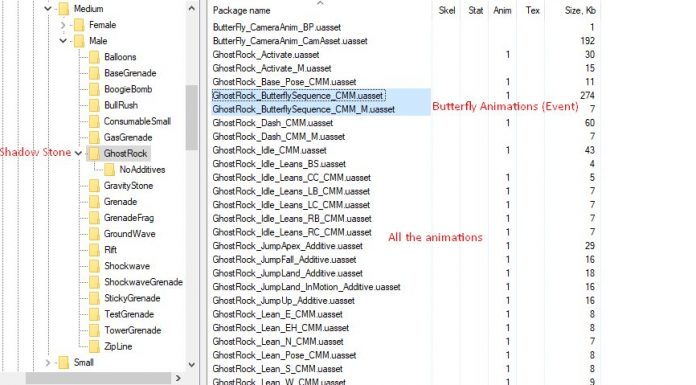
Task: Select the Male folder icon
Action: [79, 41]
